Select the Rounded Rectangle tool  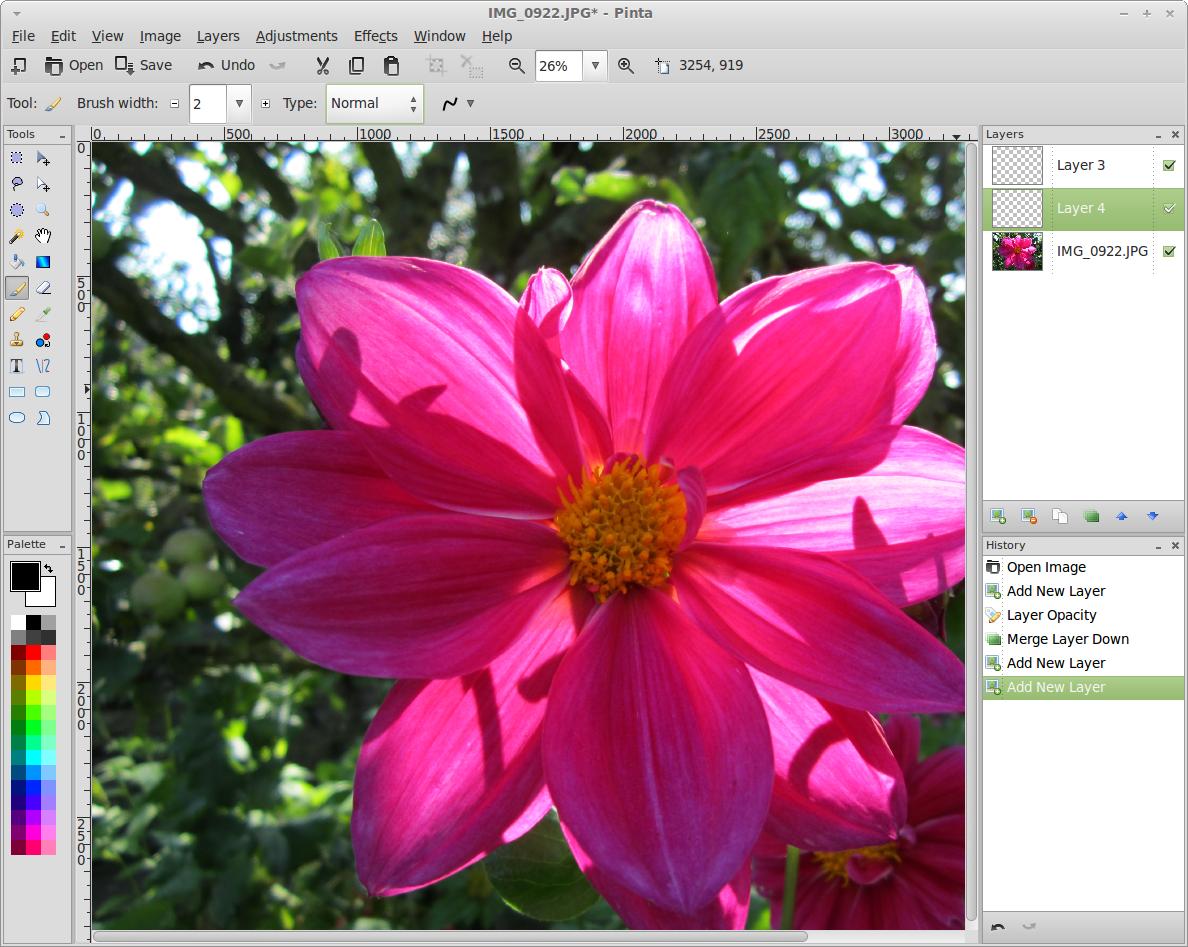[43, 392]
